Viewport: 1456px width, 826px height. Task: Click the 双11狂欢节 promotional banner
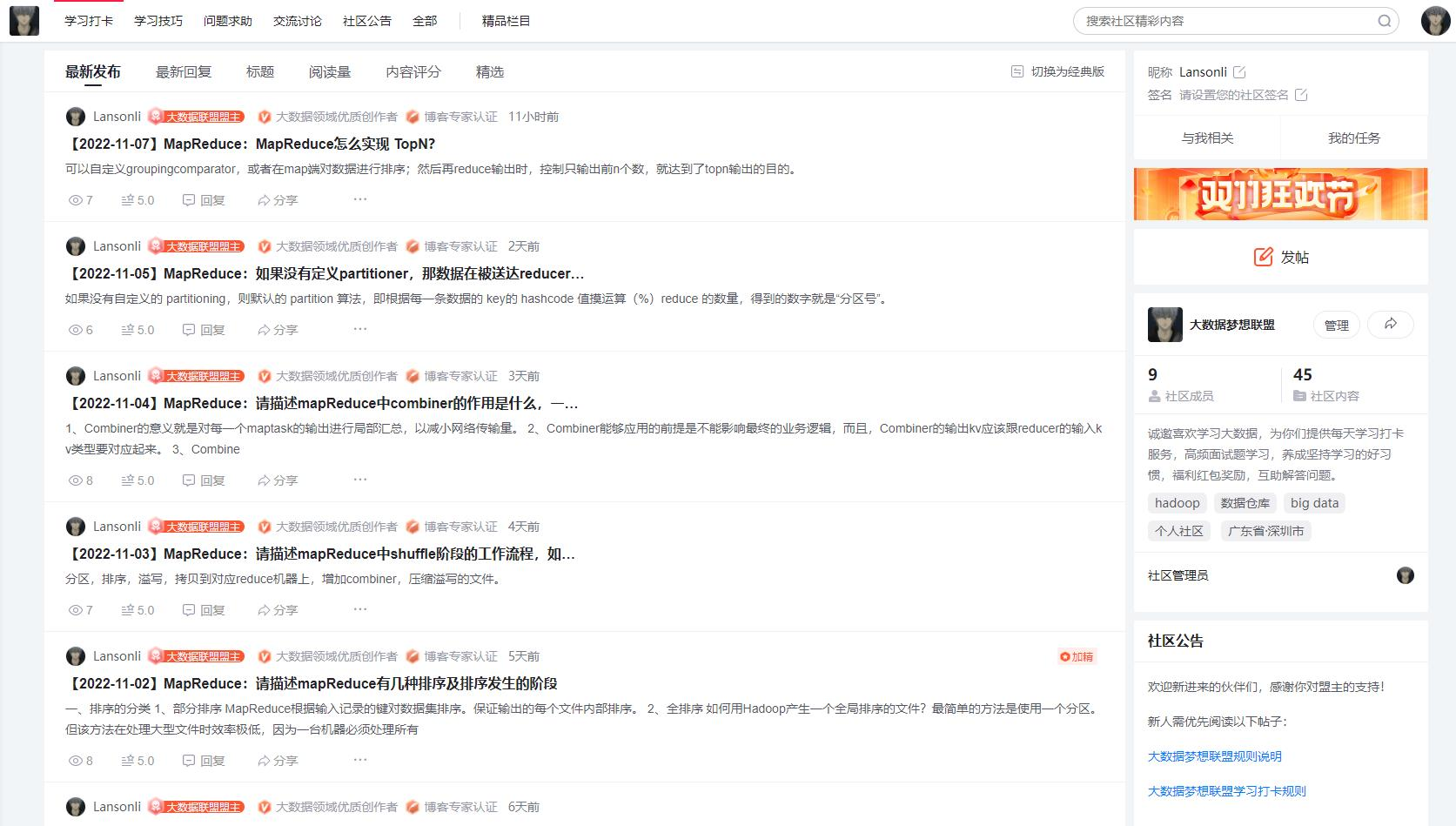pyautogui.click(x=1281, y=194)
